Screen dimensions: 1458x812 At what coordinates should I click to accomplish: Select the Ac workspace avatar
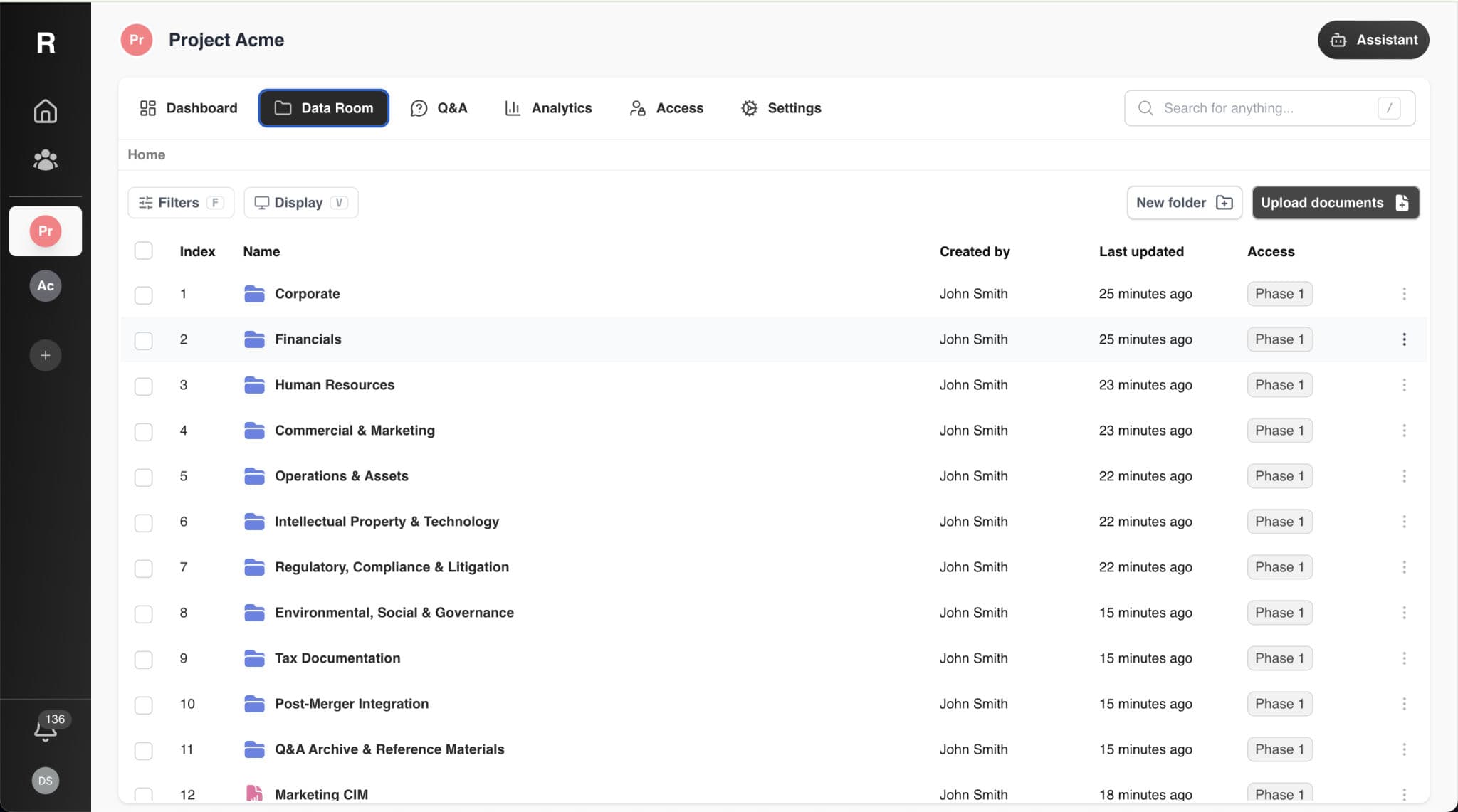click(45, 285)
